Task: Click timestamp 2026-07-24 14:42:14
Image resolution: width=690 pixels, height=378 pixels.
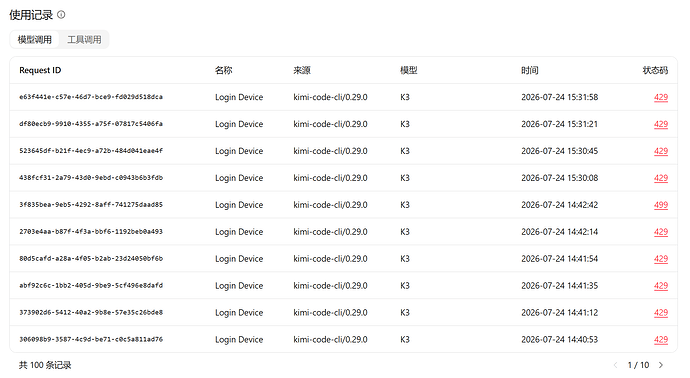Action: (560, 232)
